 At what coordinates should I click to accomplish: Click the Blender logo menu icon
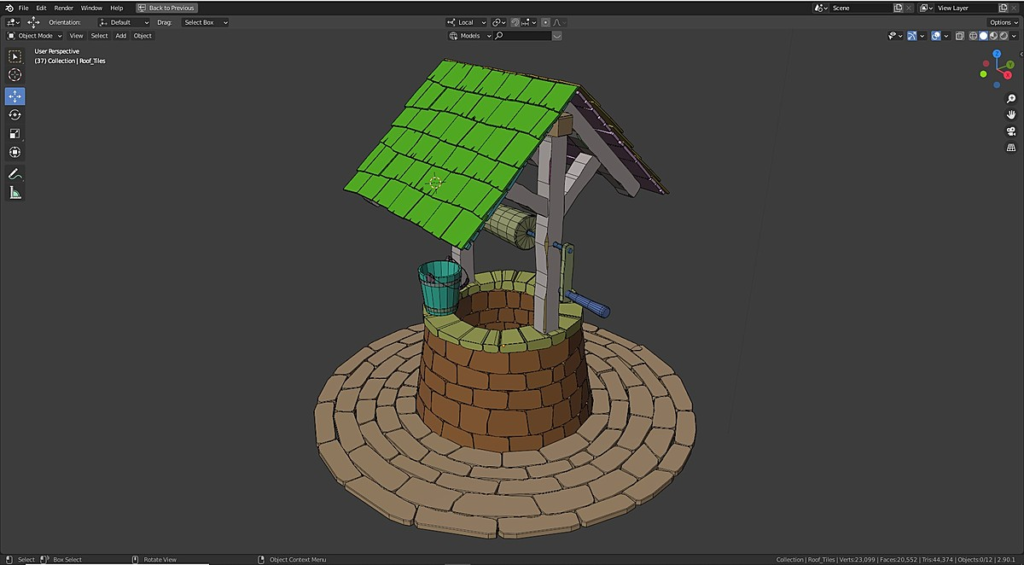pos(9,8)
